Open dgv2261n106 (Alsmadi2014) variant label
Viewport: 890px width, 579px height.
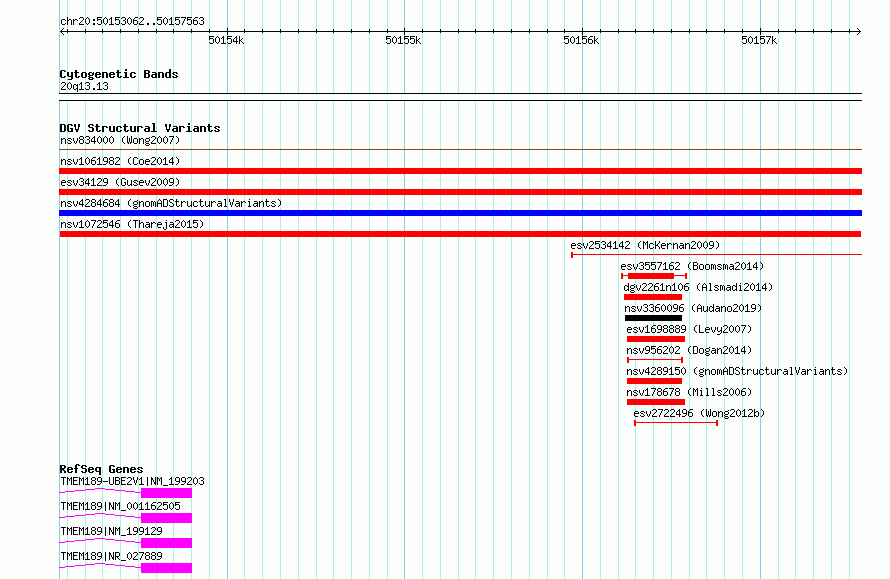698,287
